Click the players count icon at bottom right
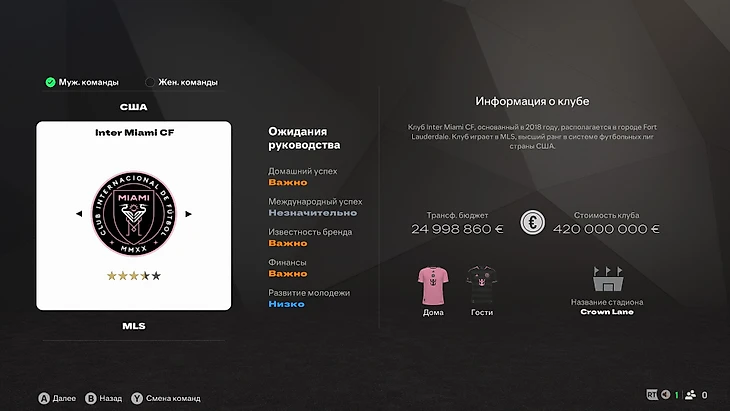 tap(690, 395)
